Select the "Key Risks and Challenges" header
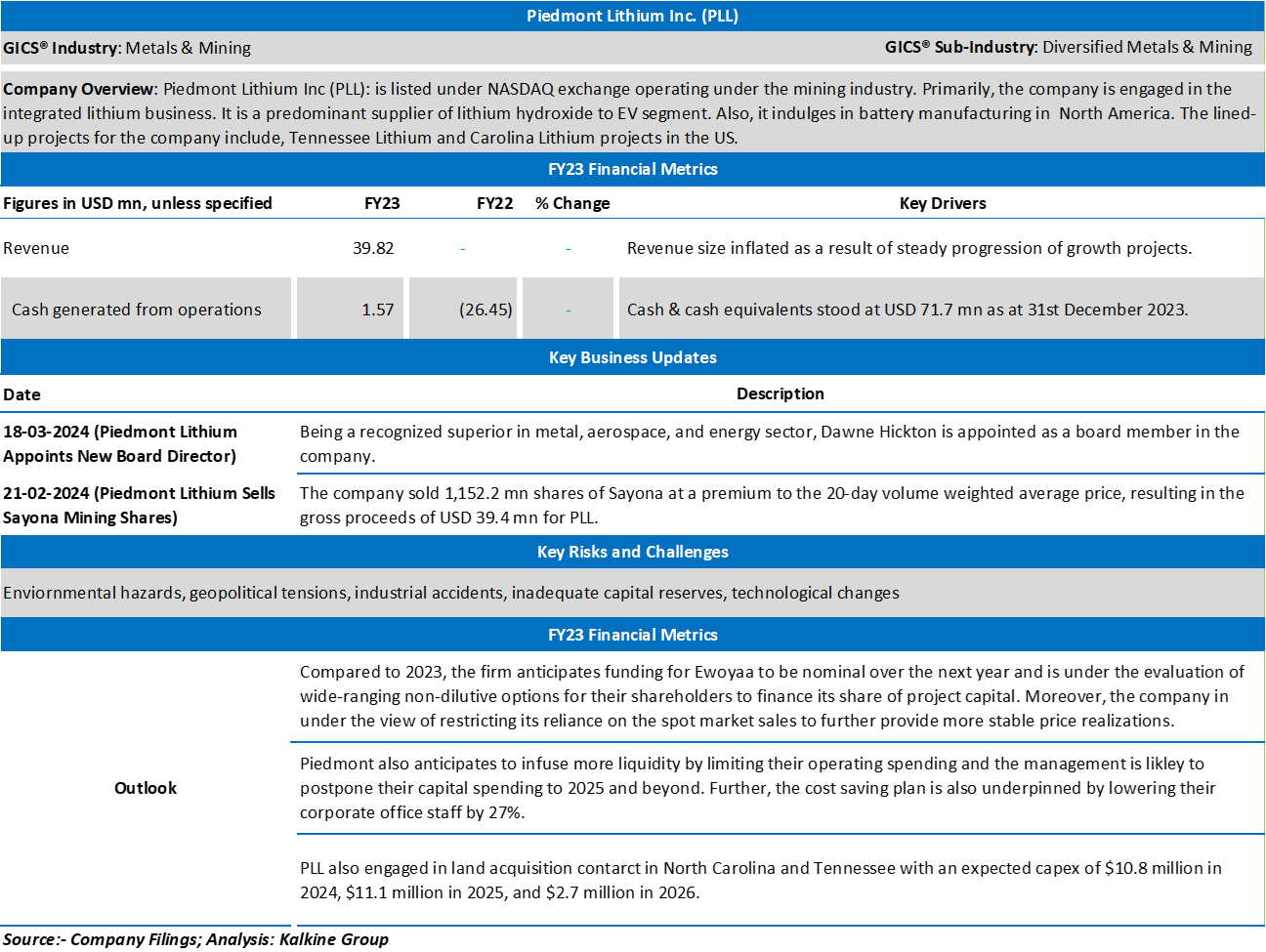The width and height of the screenshot is (1266, 952). (x=632, y=552)
